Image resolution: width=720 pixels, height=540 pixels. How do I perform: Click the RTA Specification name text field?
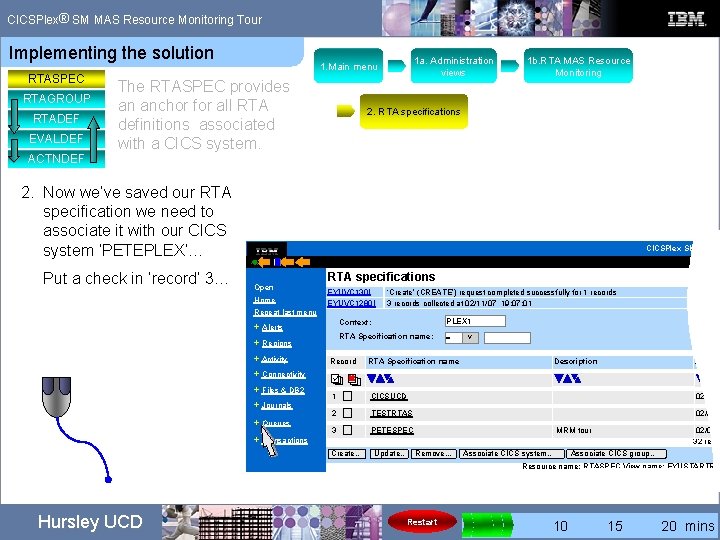507,338
